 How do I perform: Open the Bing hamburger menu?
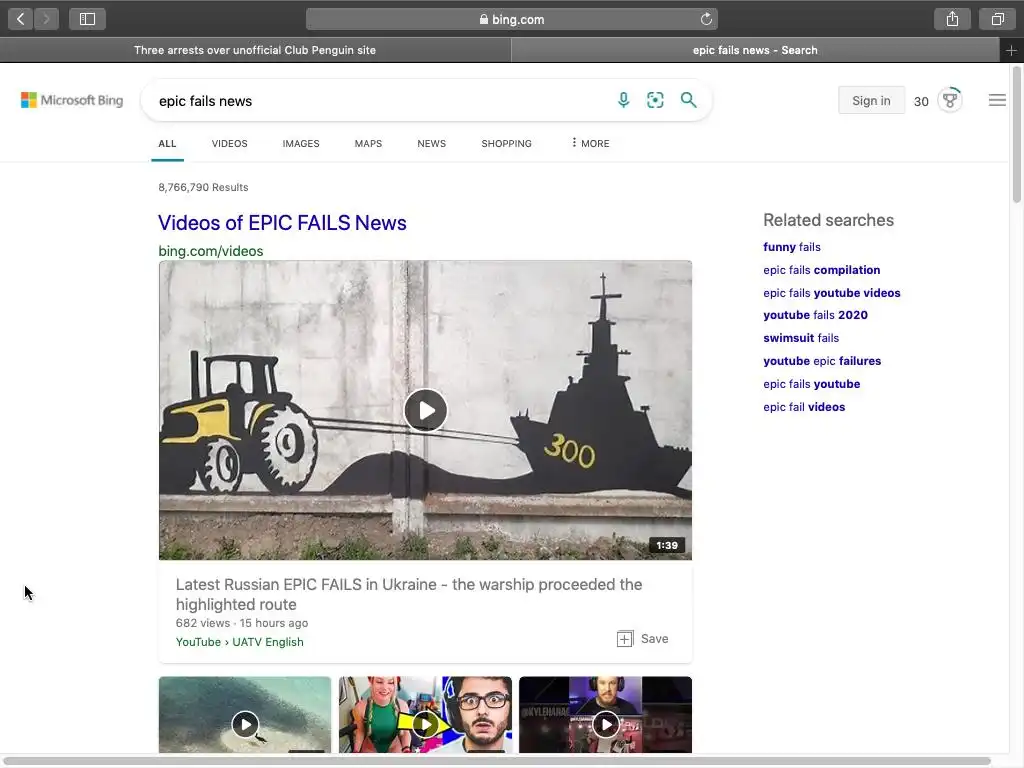click(997, 100)
